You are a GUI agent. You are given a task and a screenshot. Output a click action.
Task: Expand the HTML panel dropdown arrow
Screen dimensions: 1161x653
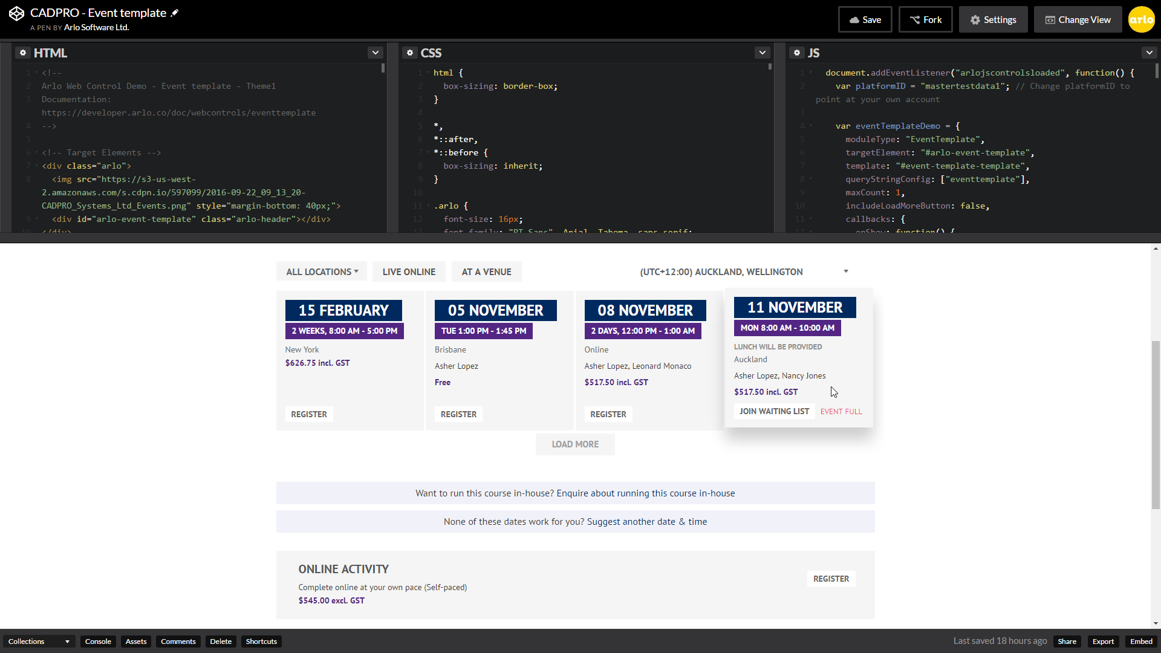375,53
